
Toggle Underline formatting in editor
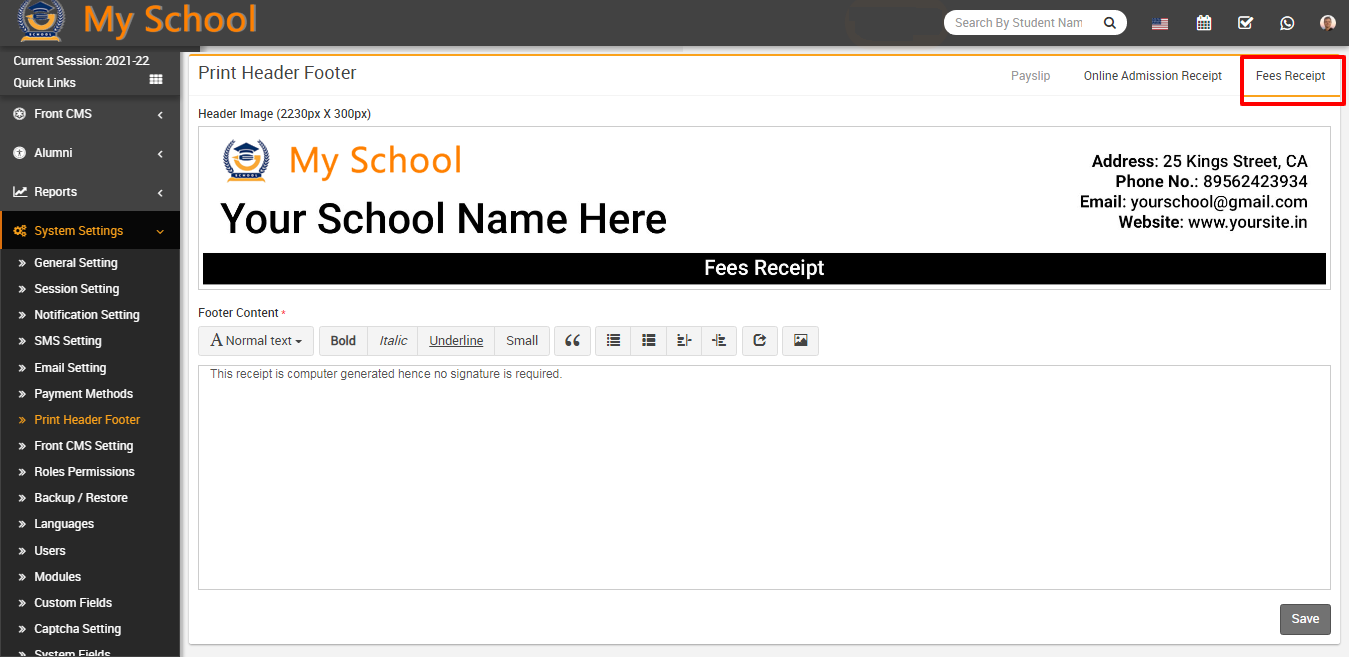pos(456,341)
